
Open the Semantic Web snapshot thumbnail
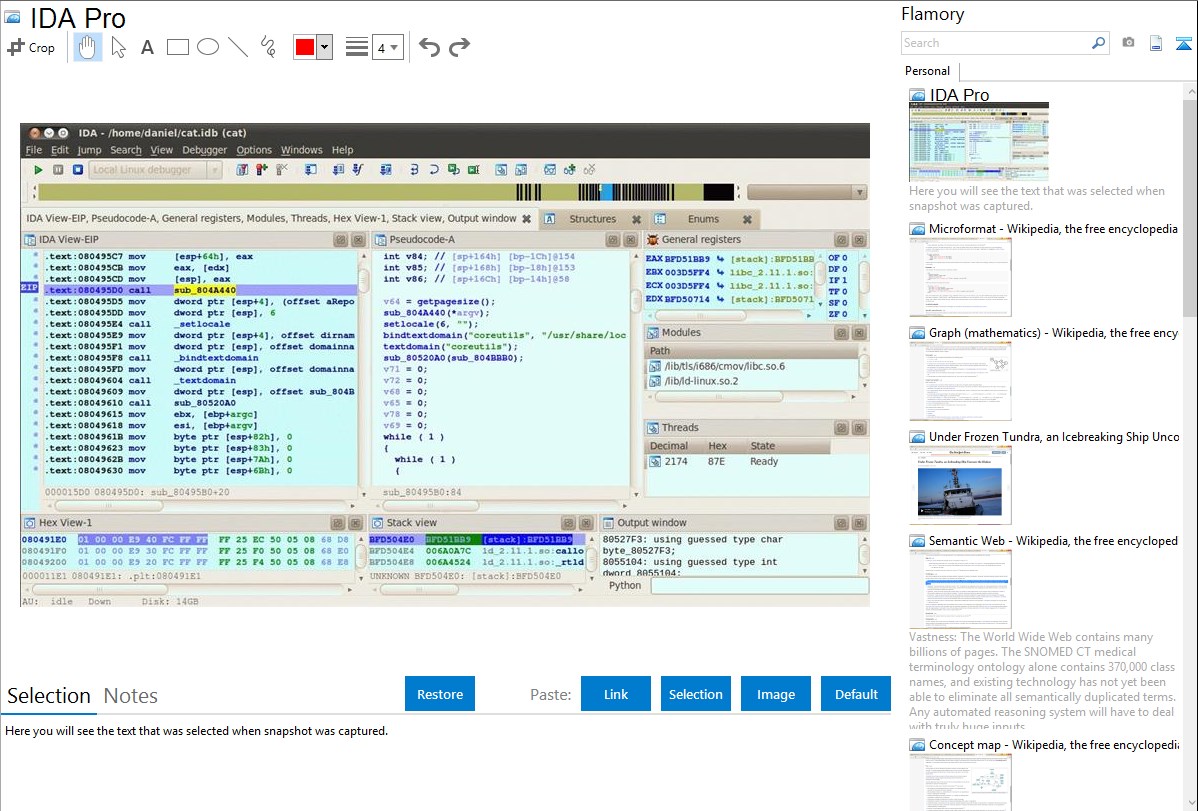[x=960, y=589]
